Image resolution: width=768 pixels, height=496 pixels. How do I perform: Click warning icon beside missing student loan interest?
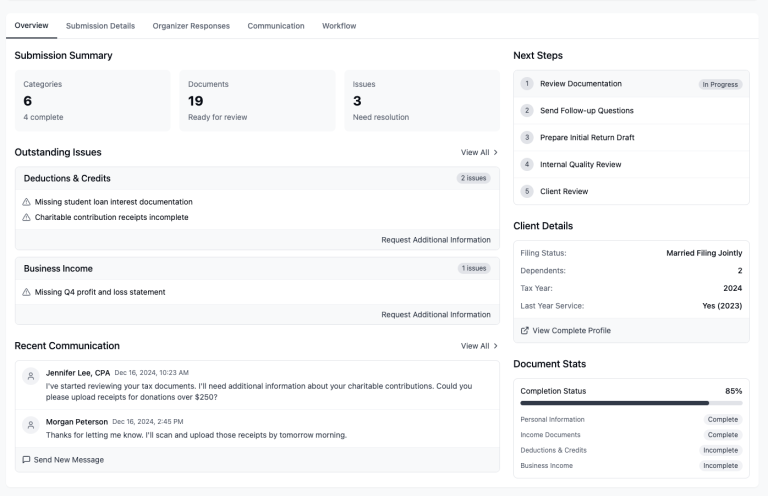(26, 202)
